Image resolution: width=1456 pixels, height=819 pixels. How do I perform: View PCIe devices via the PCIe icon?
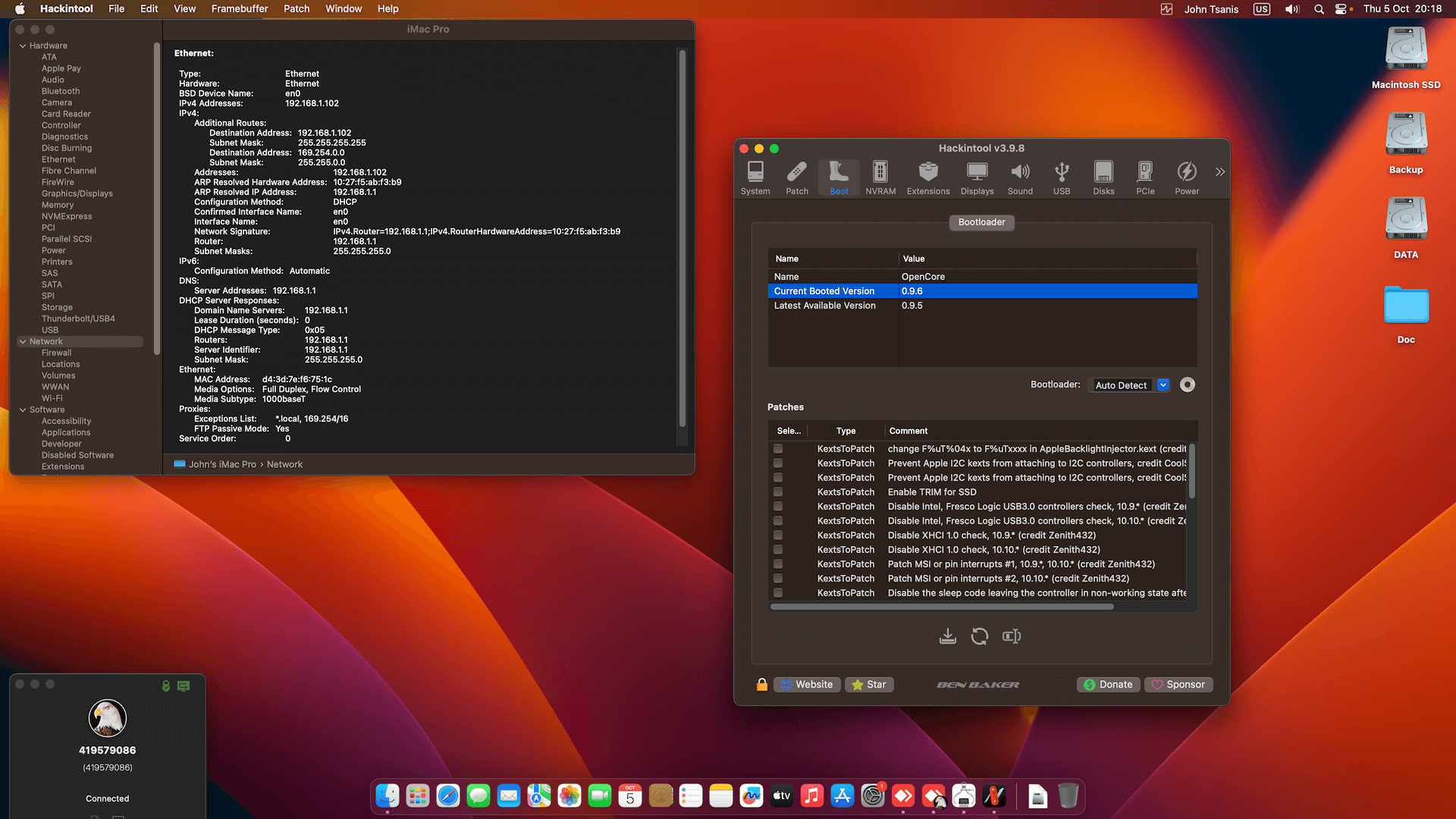(x=1145, y=177)
